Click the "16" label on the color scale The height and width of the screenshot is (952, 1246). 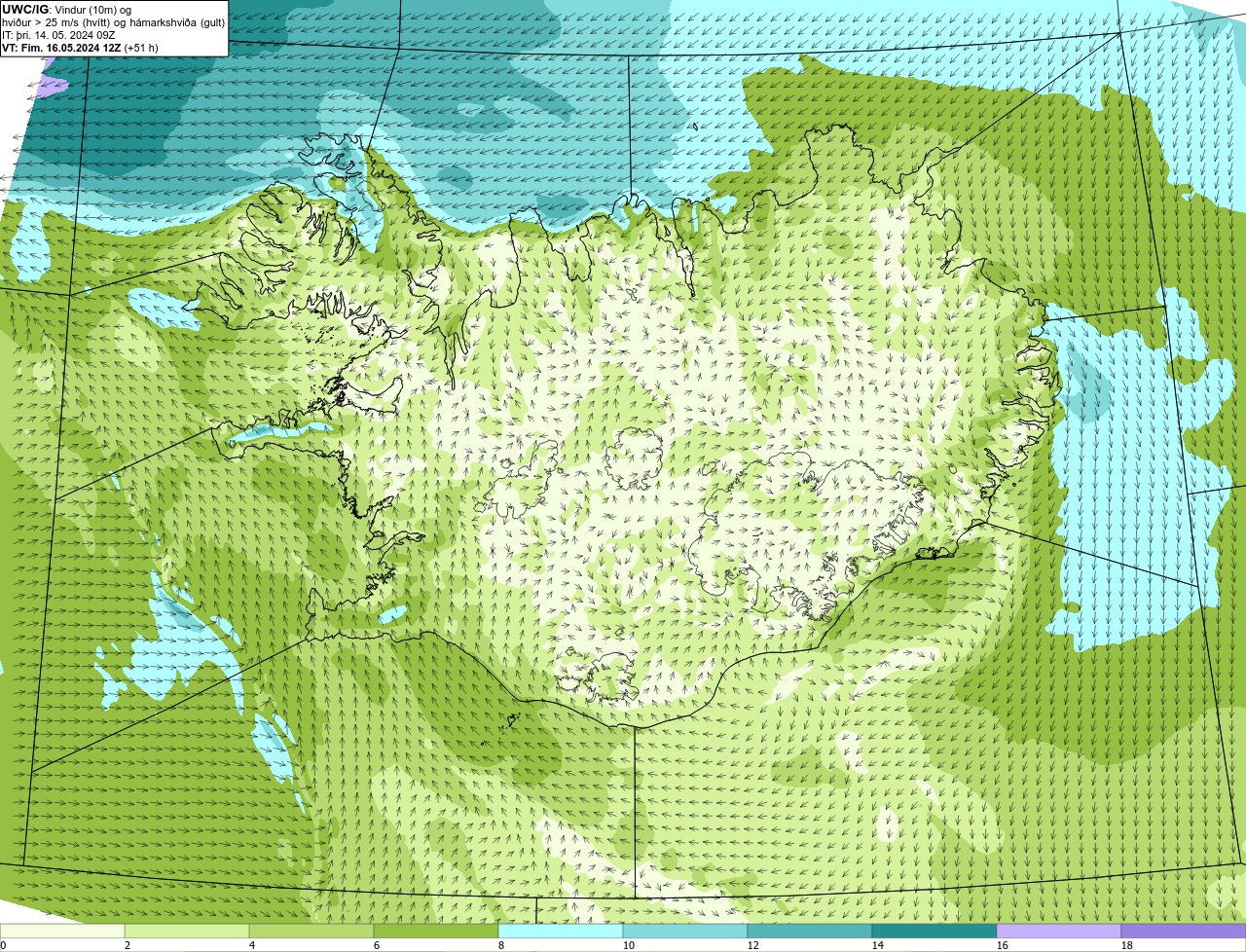point(1003,945)
